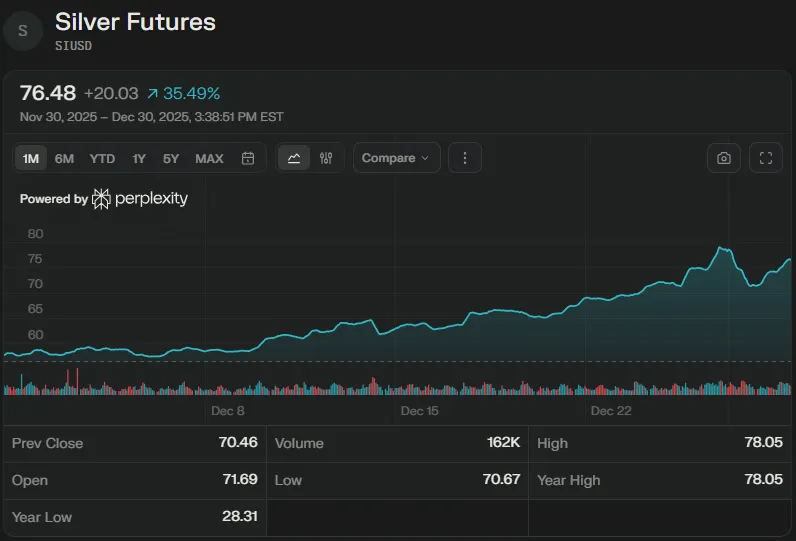The height and width of the screenshot is (541, 796).
Task: Choose the 5Y time range
Action: tap(171, 158)
